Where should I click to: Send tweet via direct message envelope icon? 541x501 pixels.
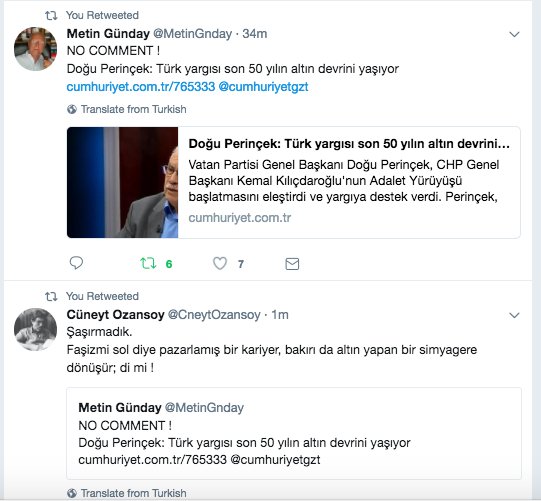pos(292,264)
